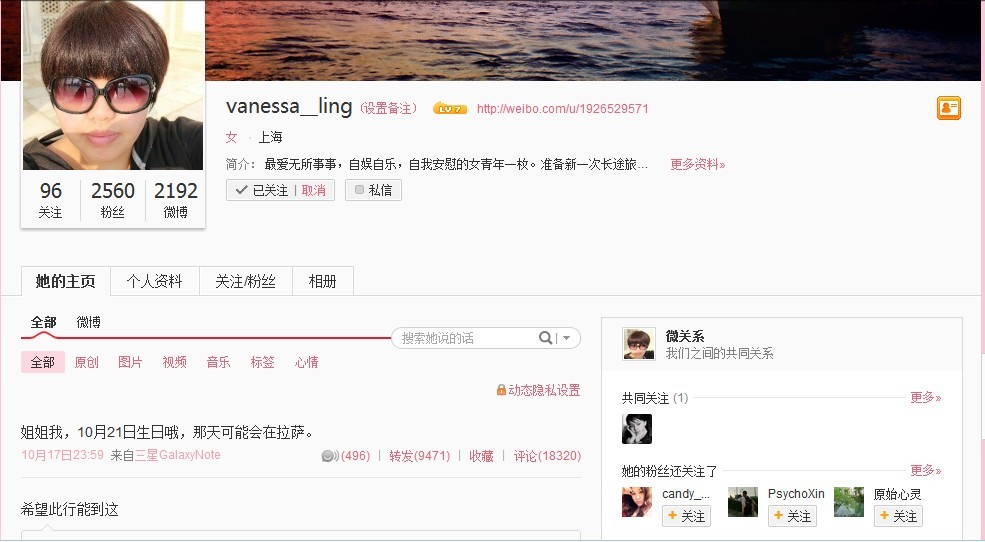
Task: Toggle the 已关注 followed checkmark button
Action: (x=261, y=190)
